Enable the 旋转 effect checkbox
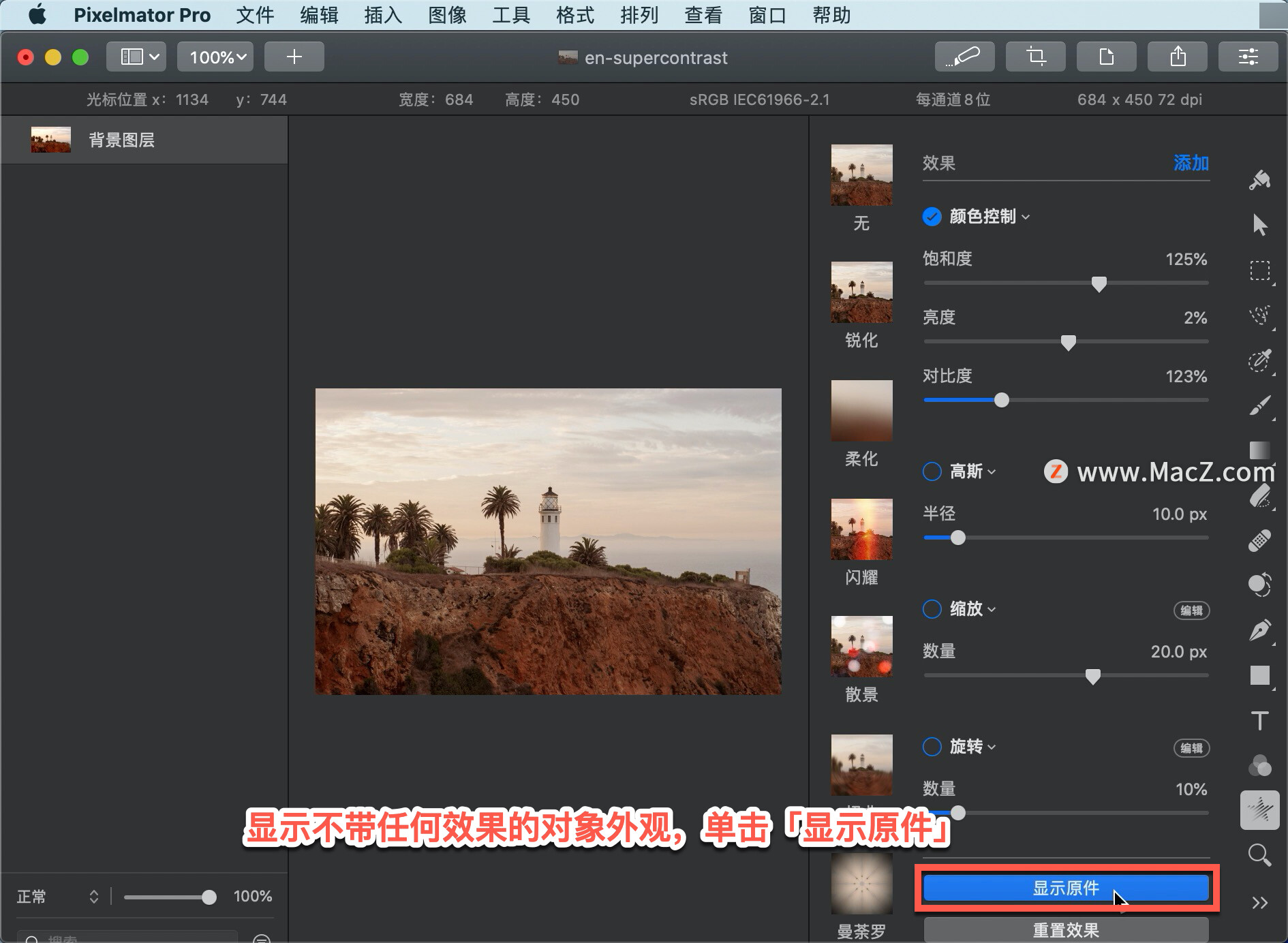This screenshot has width=1288, height=943. click(x=932, y=747)
